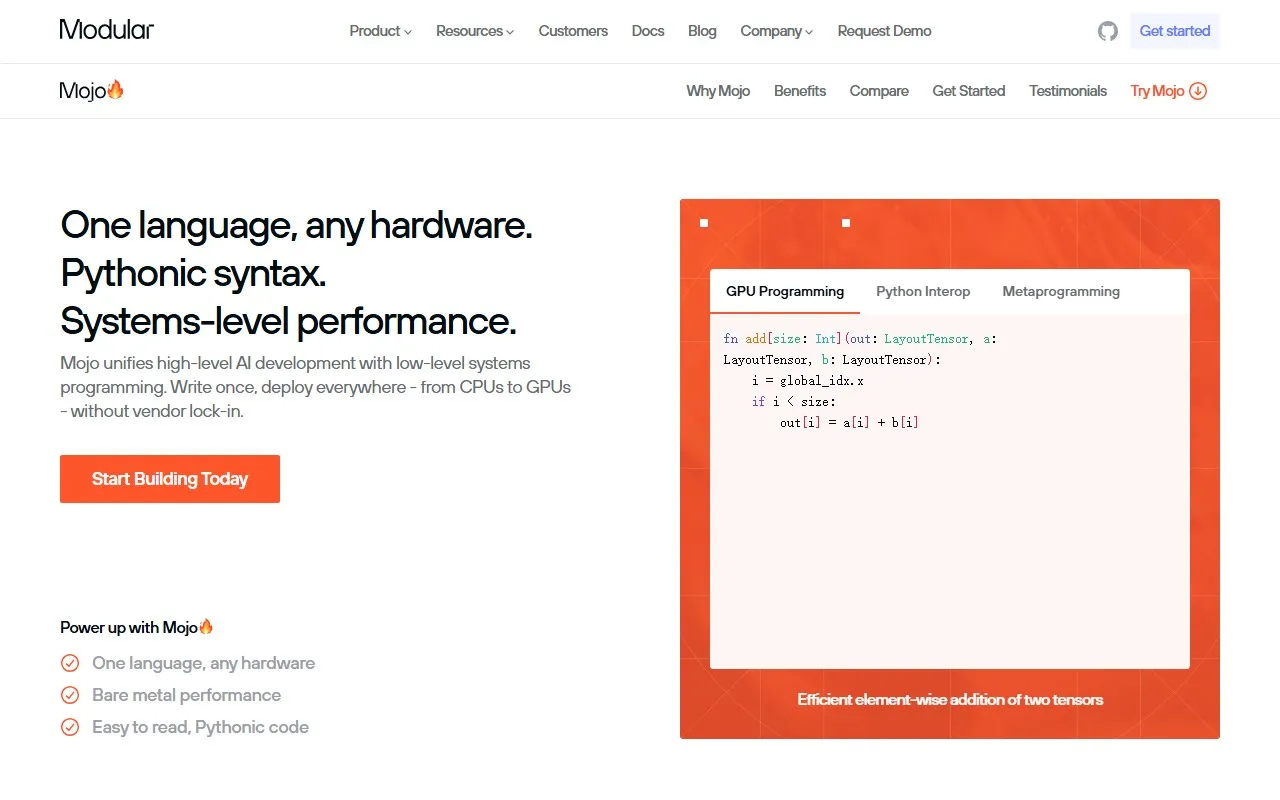Switch to the Python Interop tab
This screenshot has height=800, width=1280.
(x=923, y=291)
